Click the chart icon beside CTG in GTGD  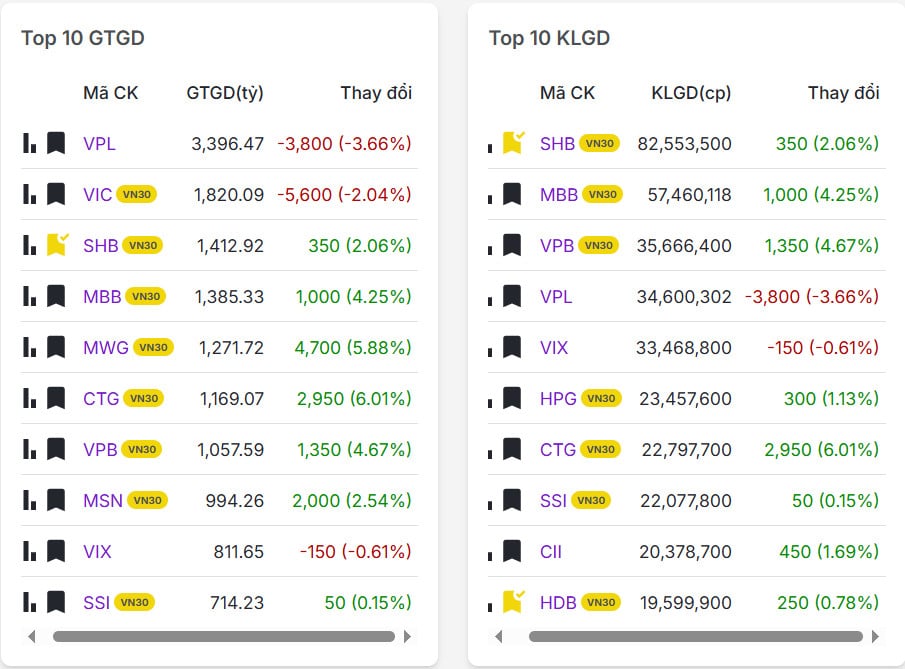[28, 398]
